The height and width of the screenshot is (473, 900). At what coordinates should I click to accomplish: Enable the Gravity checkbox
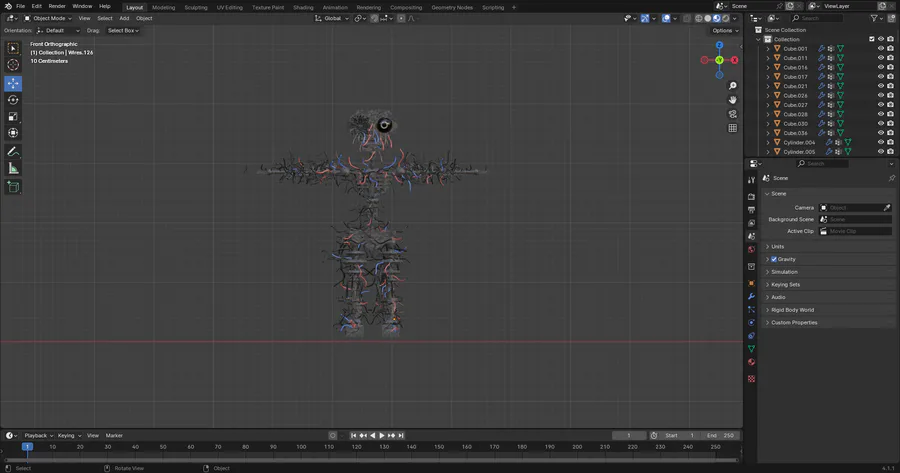[774, 259]
